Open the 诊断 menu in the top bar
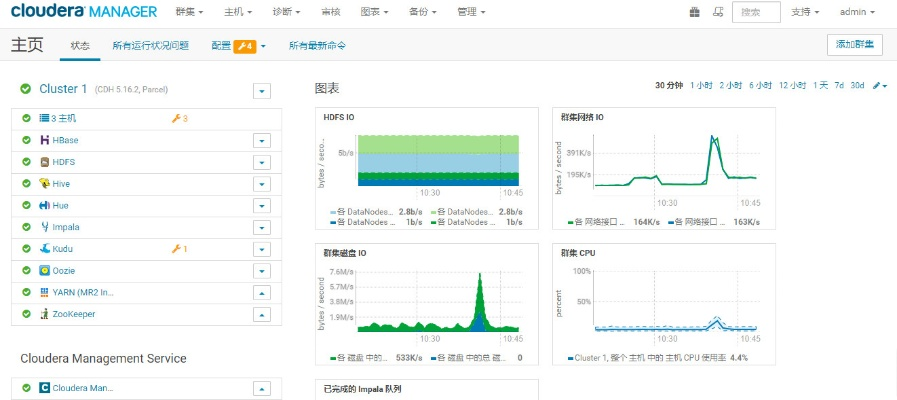897x400 pixels. click(x=286, y=12)
